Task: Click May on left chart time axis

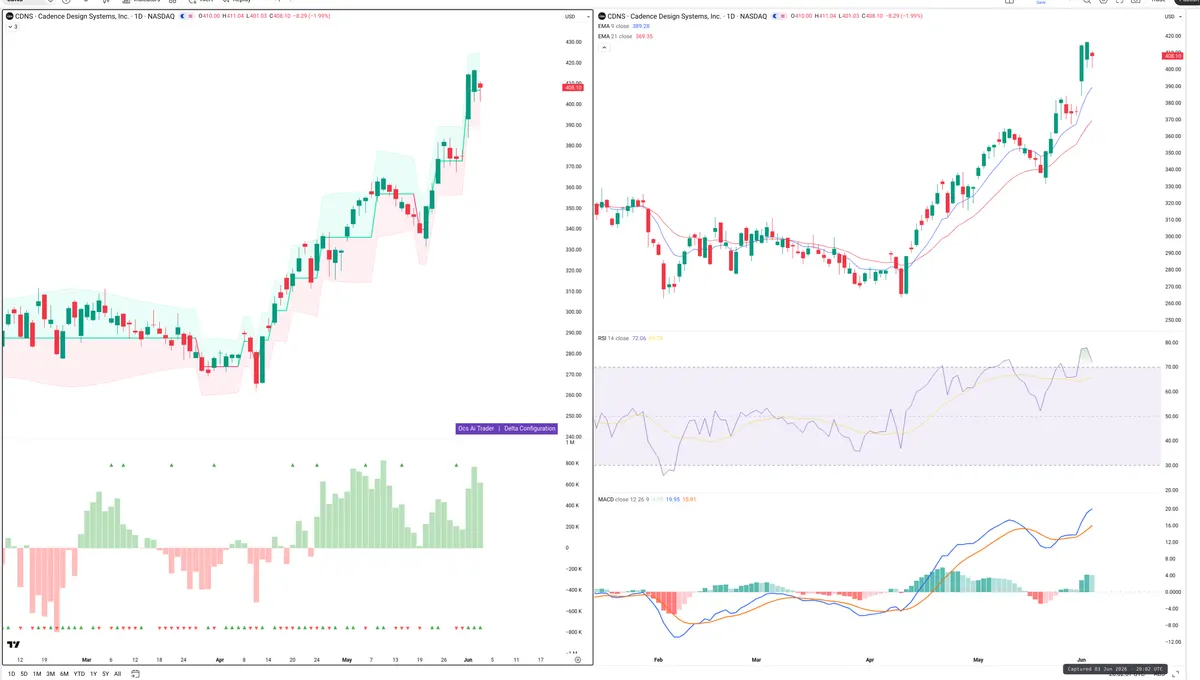Action: click(x=347, y=660)
